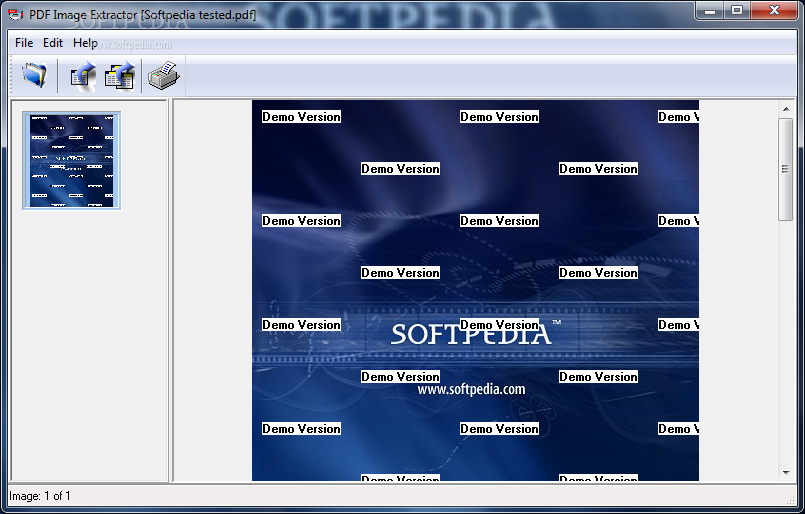Minimize the PDF Image Extractor window
This screenshot has height=514, width=805.
point(710,11)
